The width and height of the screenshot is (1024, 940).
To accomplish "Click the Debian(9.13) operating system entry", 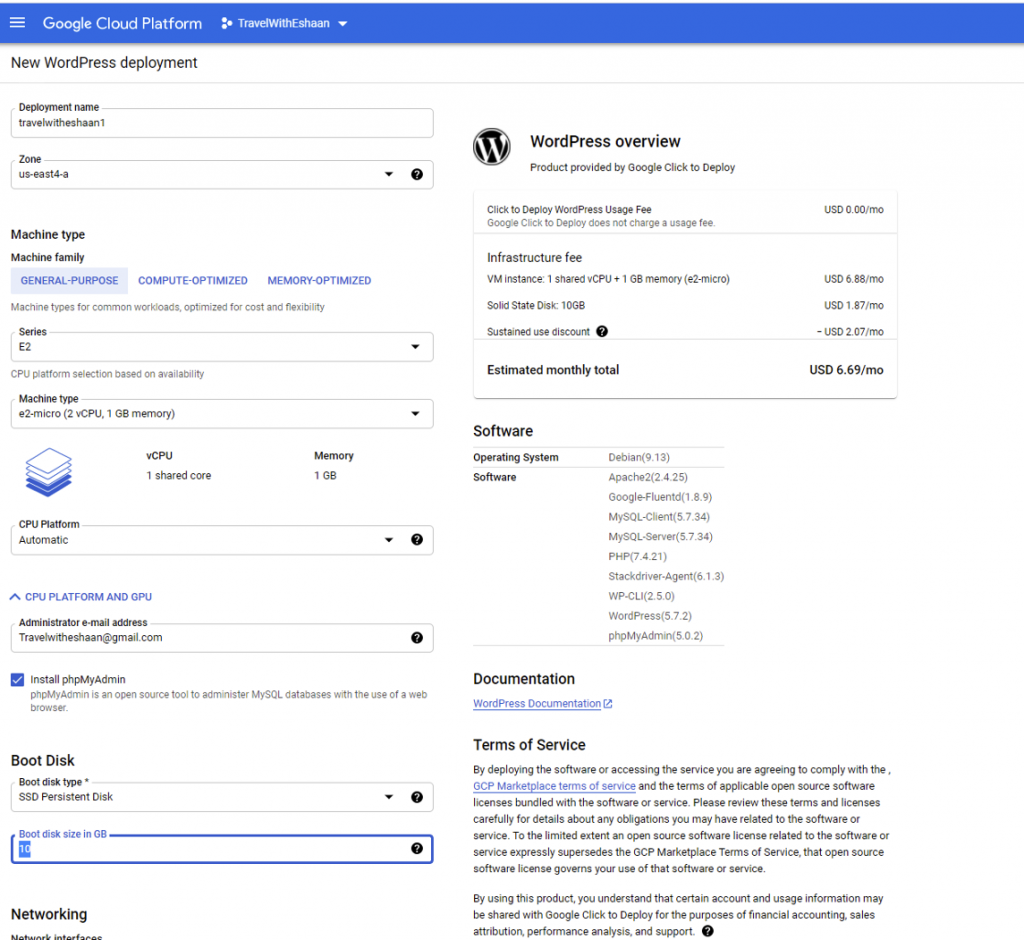I will (639, 457).
